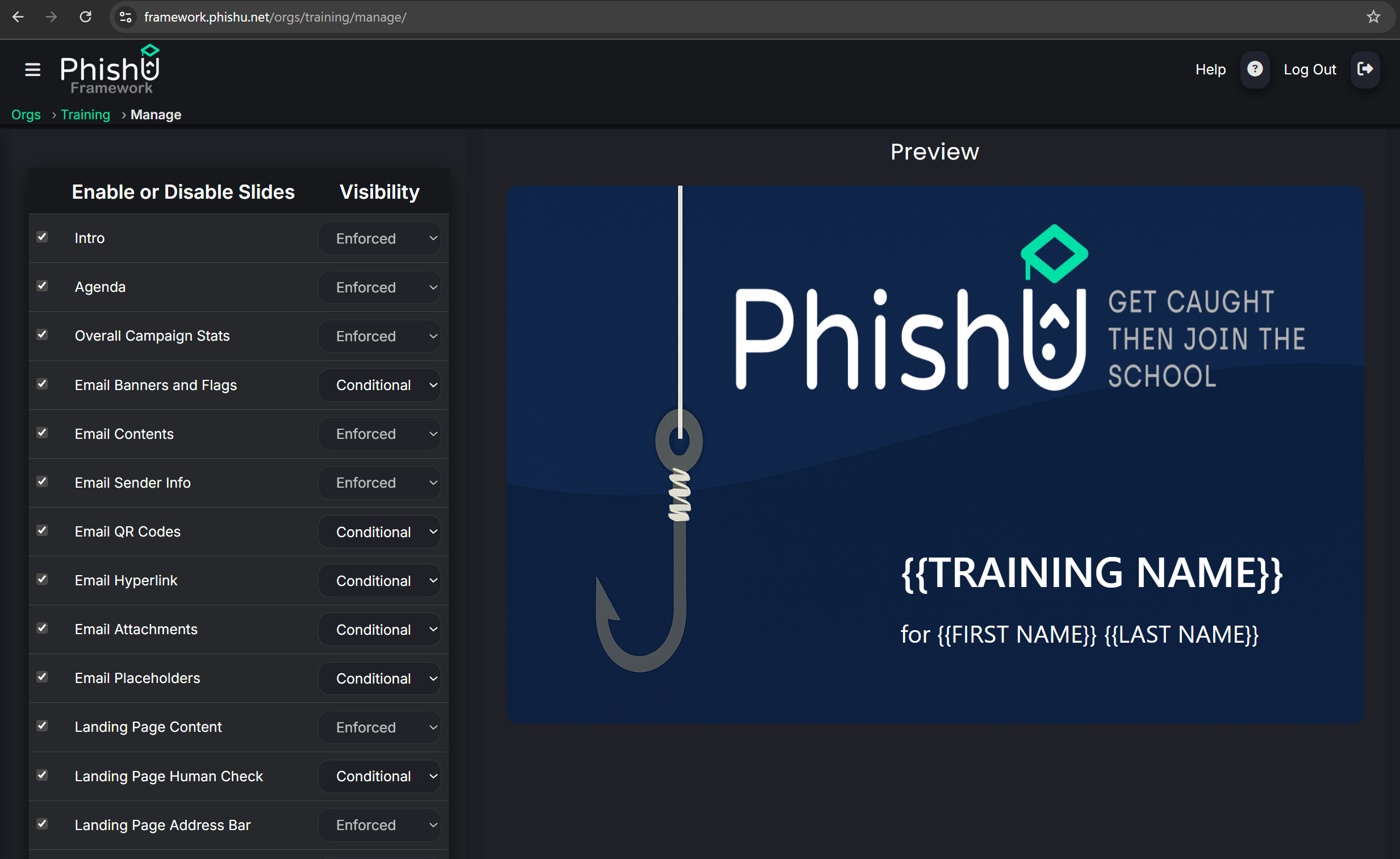This screenshot has height=859, width=1400.
Task: Disable Landing Page Content checkbox
Action: point(42,726)
